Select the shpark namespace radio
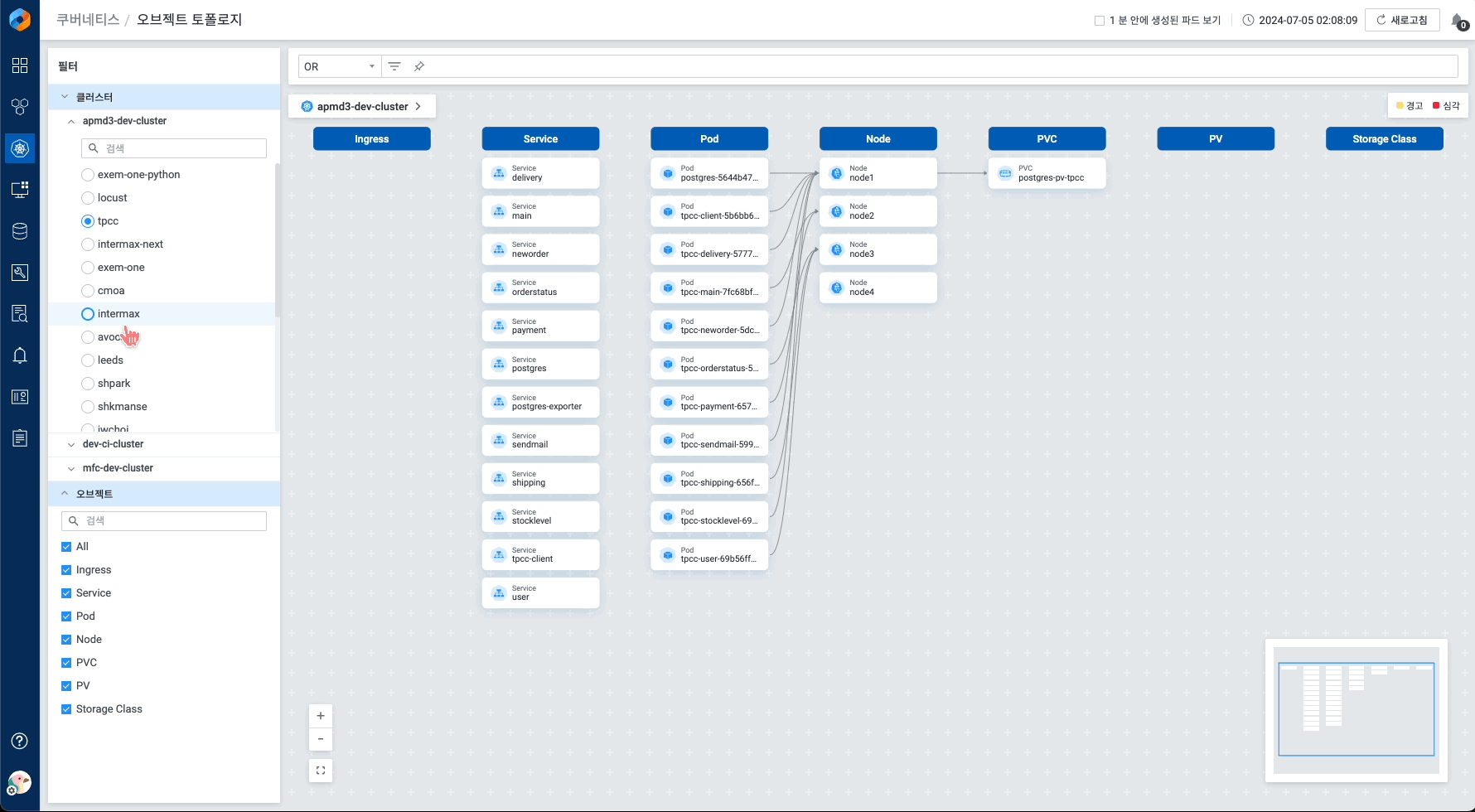 pyautogui.click(x=88, y=384)
